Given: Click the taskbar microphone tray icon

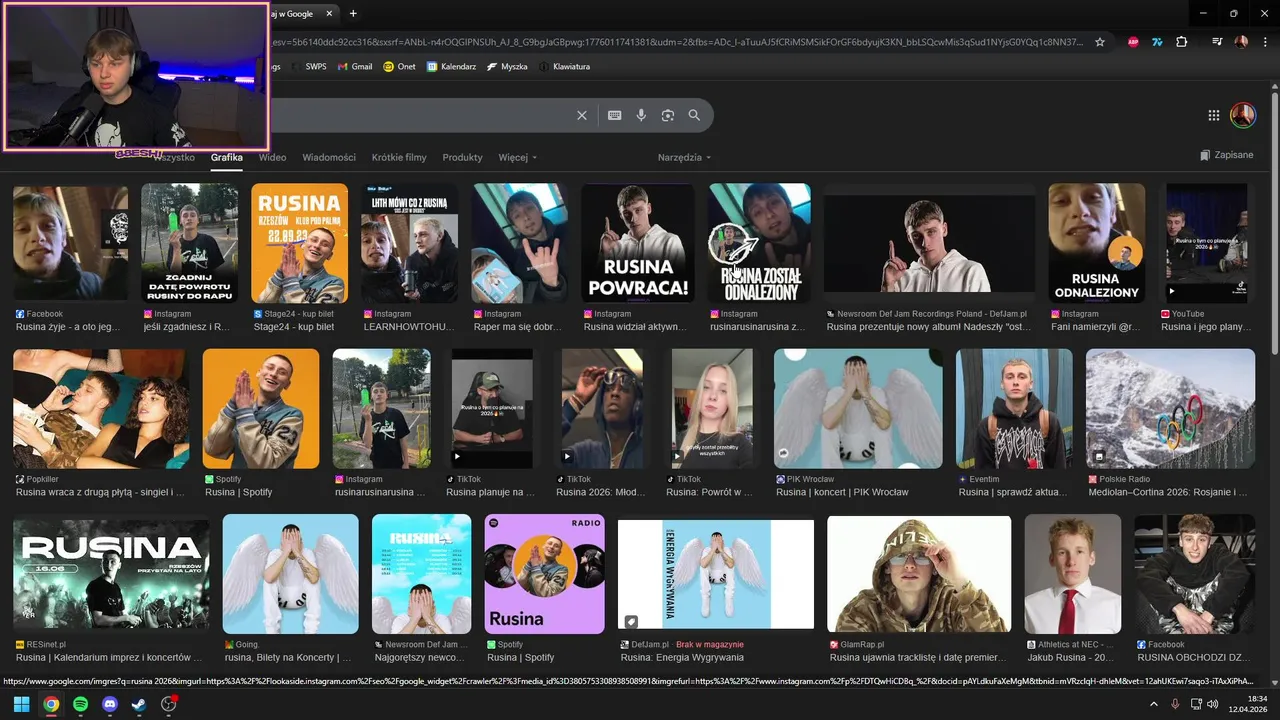Looking at the screenshot, I should (1175, 704).
